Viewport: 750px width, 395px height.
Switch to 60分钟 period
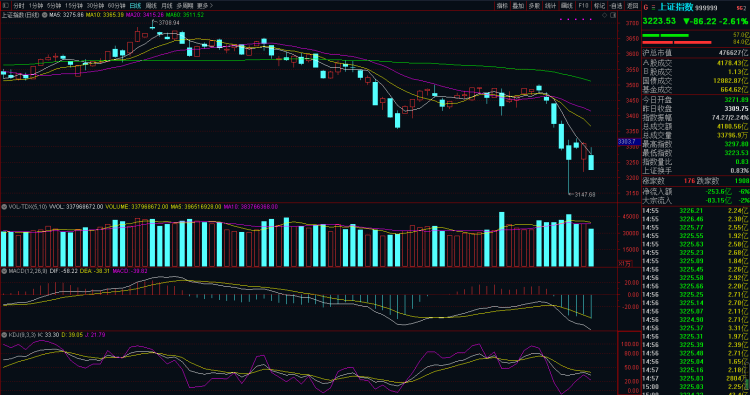point(116,6)
